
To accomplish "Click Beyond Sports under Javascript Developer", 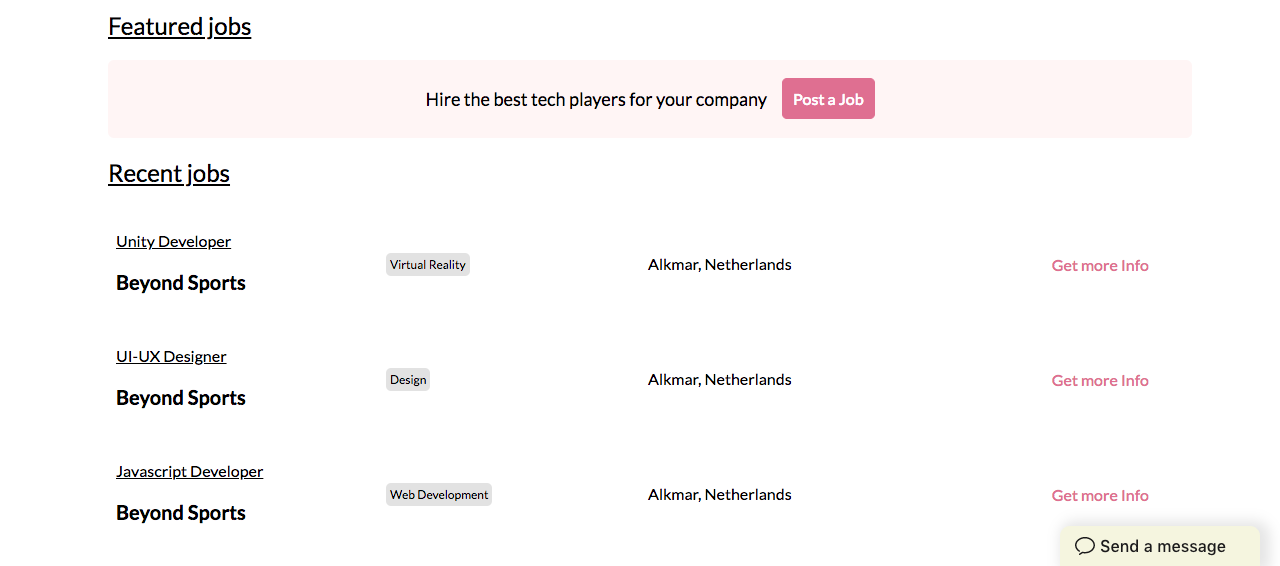I will (x=181, y=513).
